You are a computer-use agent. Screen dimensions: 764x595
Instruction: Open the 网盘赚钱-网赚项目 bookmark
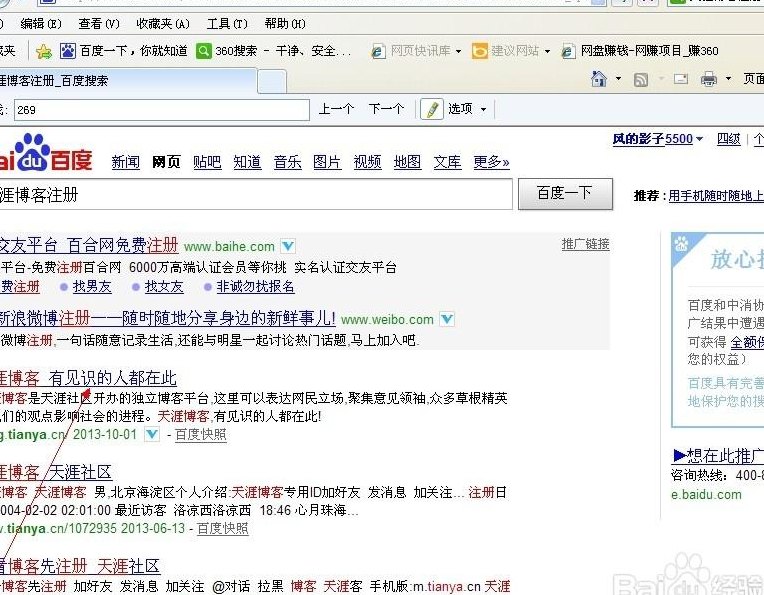coord(649,51)
